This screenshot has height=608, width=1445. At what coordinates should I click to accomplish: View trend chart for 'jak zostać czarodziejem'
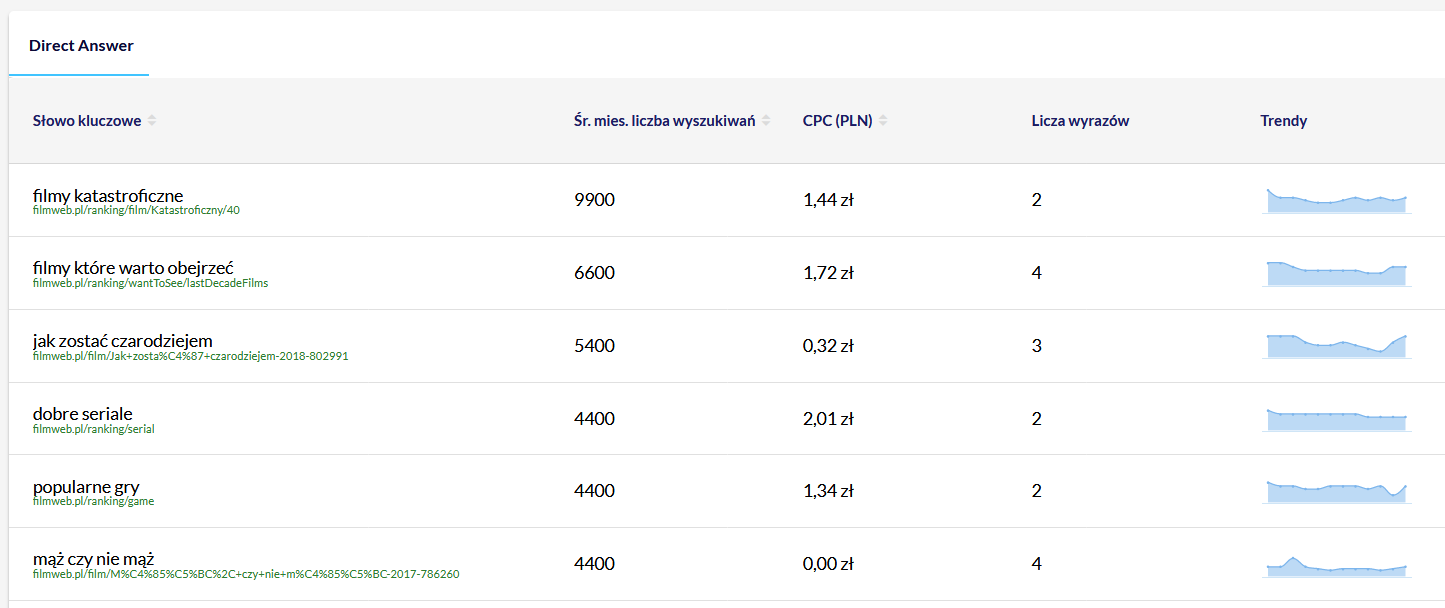point(1336,346)
